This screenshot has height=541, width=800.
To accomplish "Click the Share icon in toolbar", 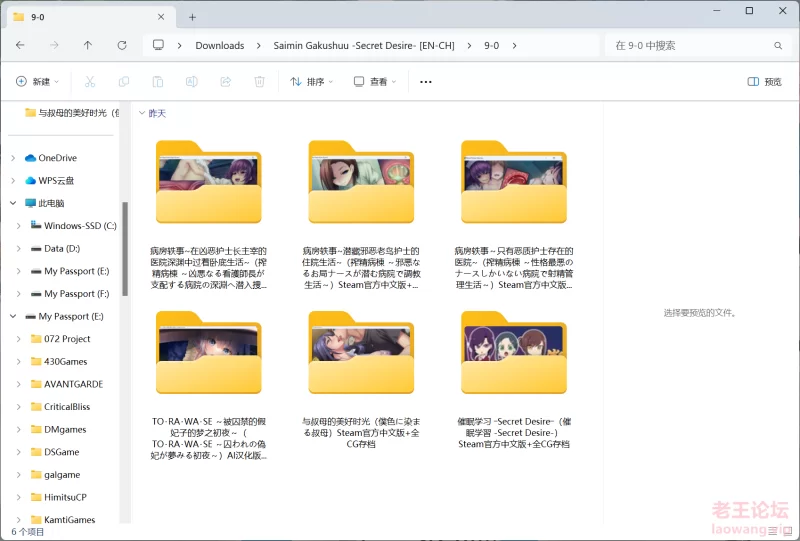I will [x=226, y=82].
